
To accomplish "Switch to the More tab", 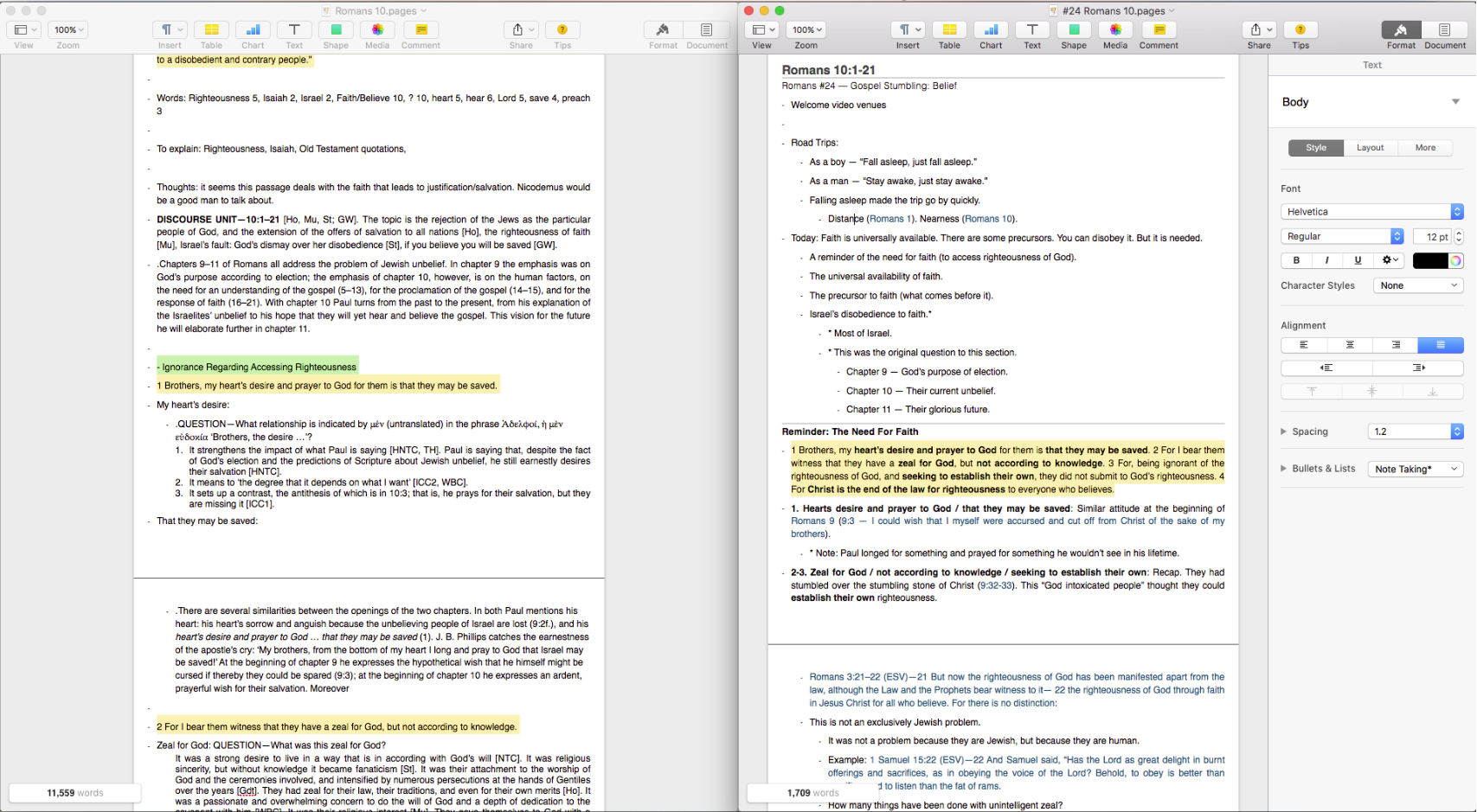I will tap(1425, 148).
